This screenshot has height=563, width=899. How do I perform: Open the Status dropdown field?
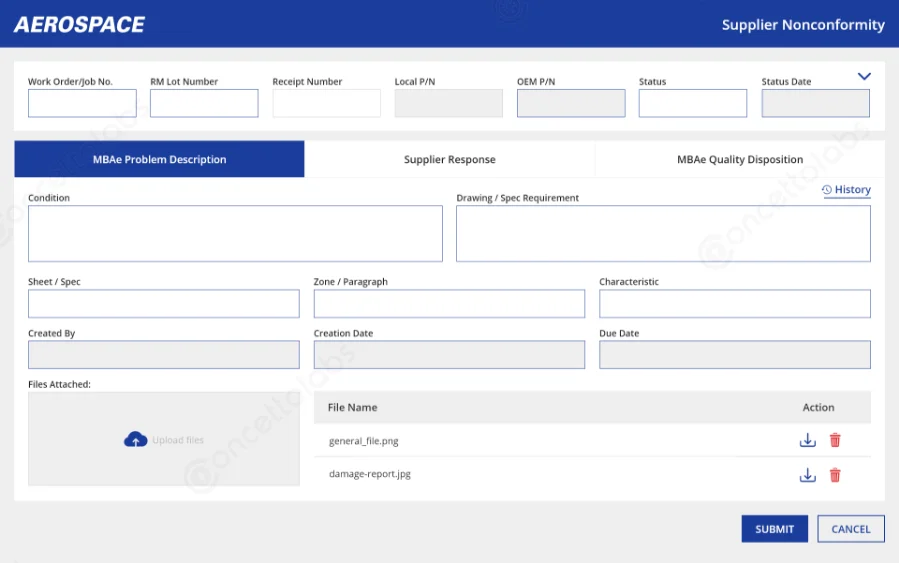[692, 104]
